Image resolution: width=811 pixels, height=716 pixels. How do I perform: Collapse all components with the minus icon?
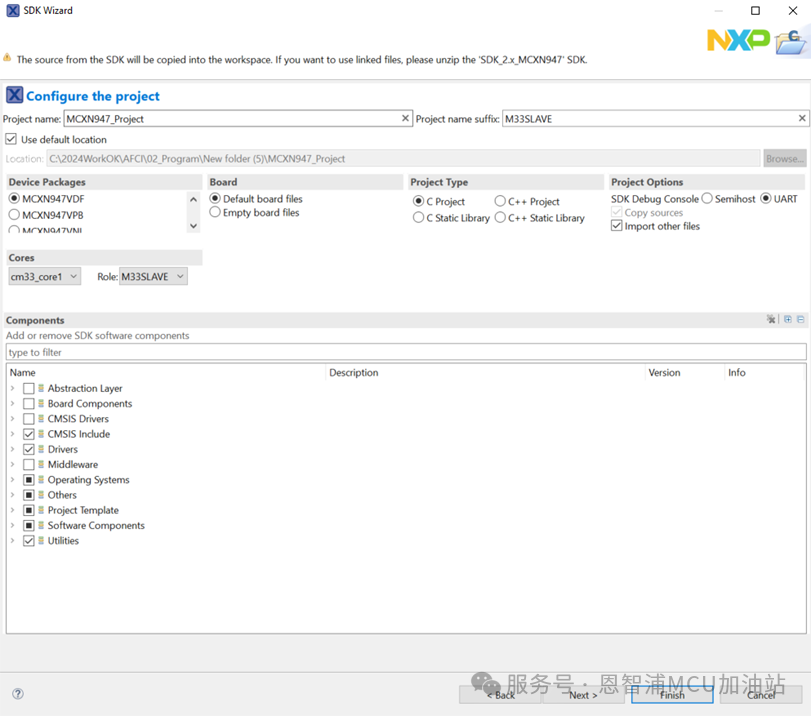coord(801,319)
